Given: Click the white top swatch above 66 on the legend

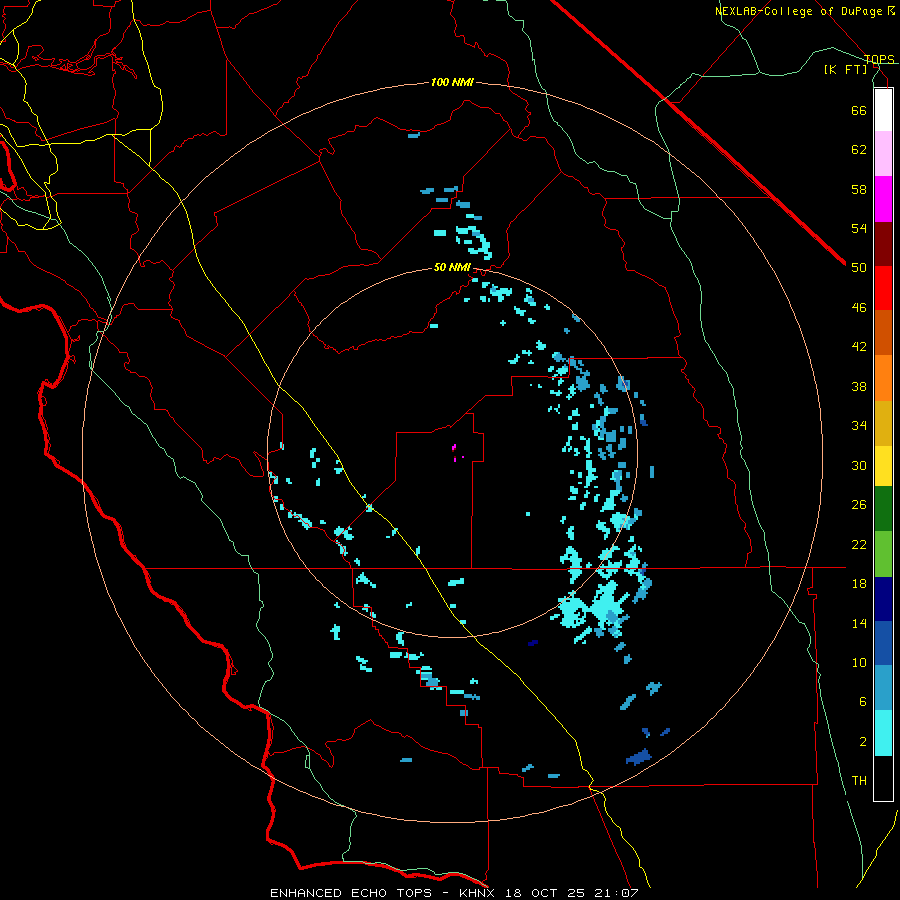Looking at the screenshot, I should (883, 110).
